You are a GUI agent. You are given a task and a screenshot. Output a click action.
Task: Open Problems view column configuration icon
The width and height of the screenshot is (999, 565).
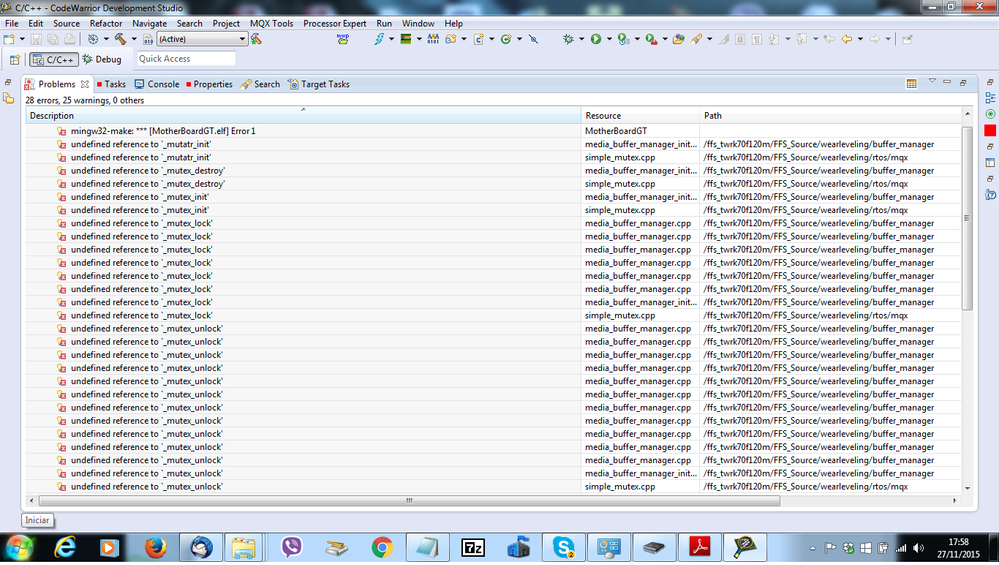click(x=912, y=84)
